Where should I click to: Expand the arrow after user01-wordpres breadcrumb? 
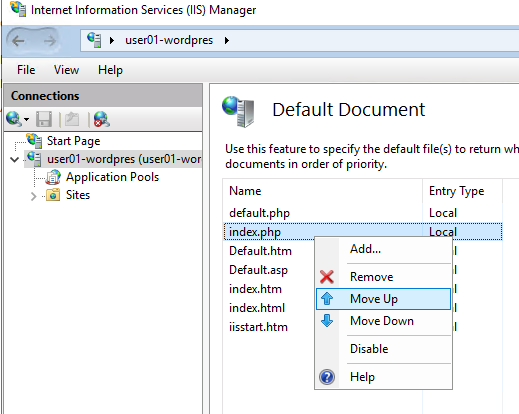227,41
